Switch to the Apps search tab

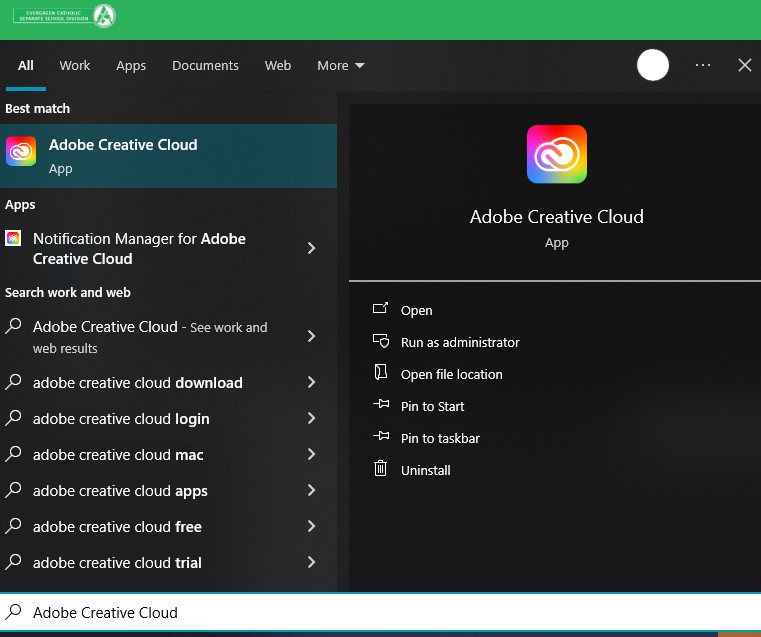(131, 66)
